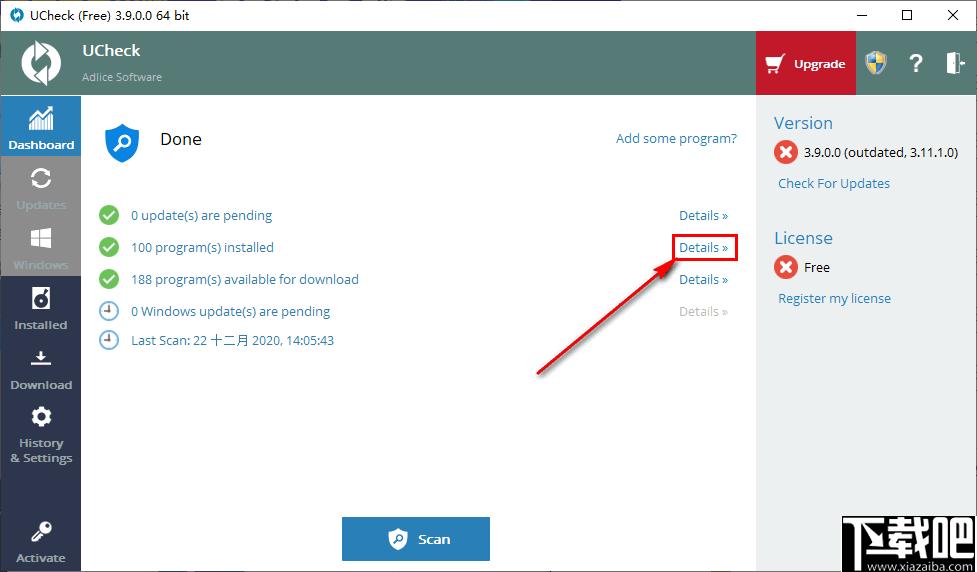Open the Windows sidebar tab

pos(41,246)
